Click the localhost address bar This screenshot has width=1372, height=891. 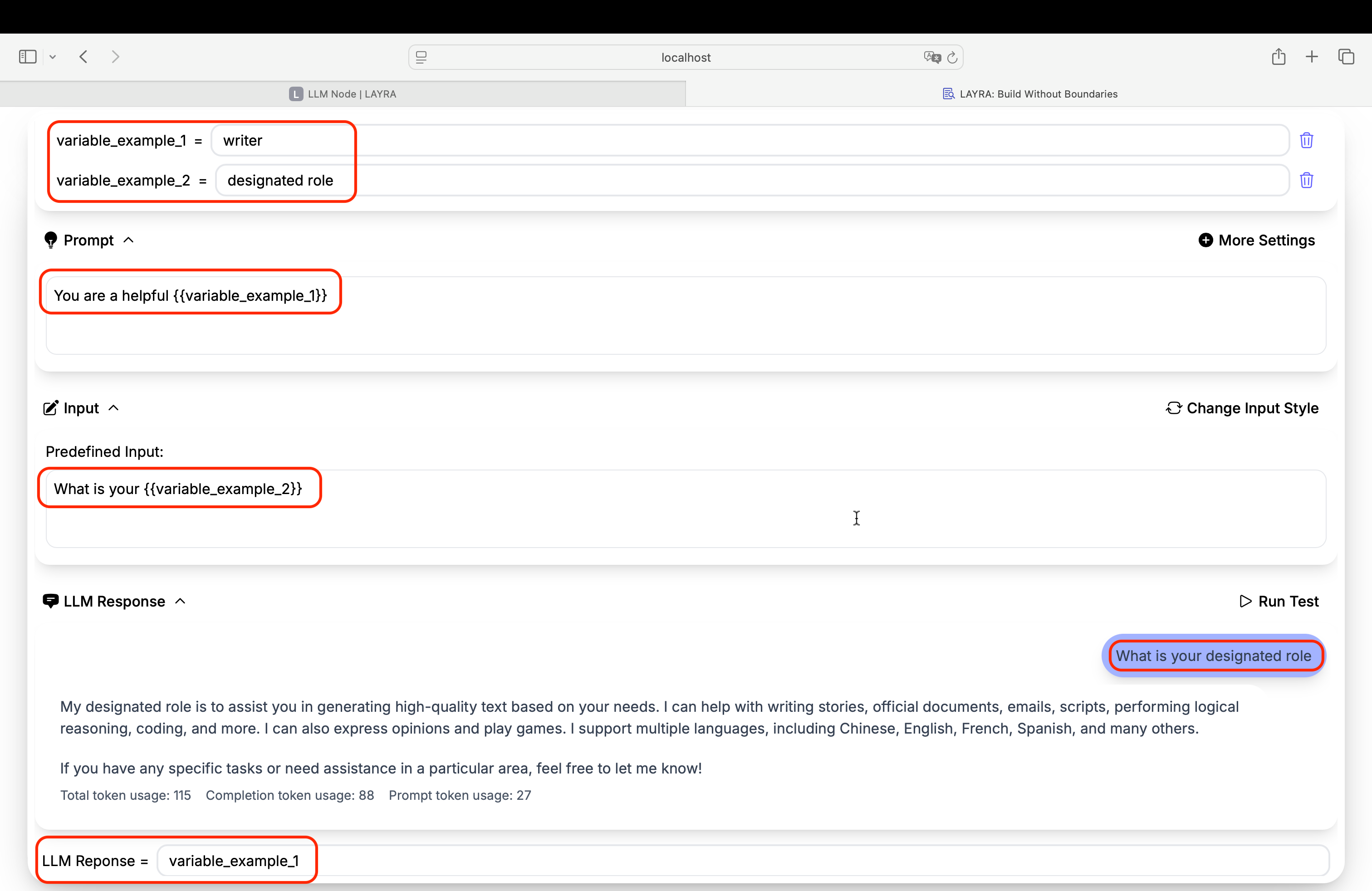686,57
